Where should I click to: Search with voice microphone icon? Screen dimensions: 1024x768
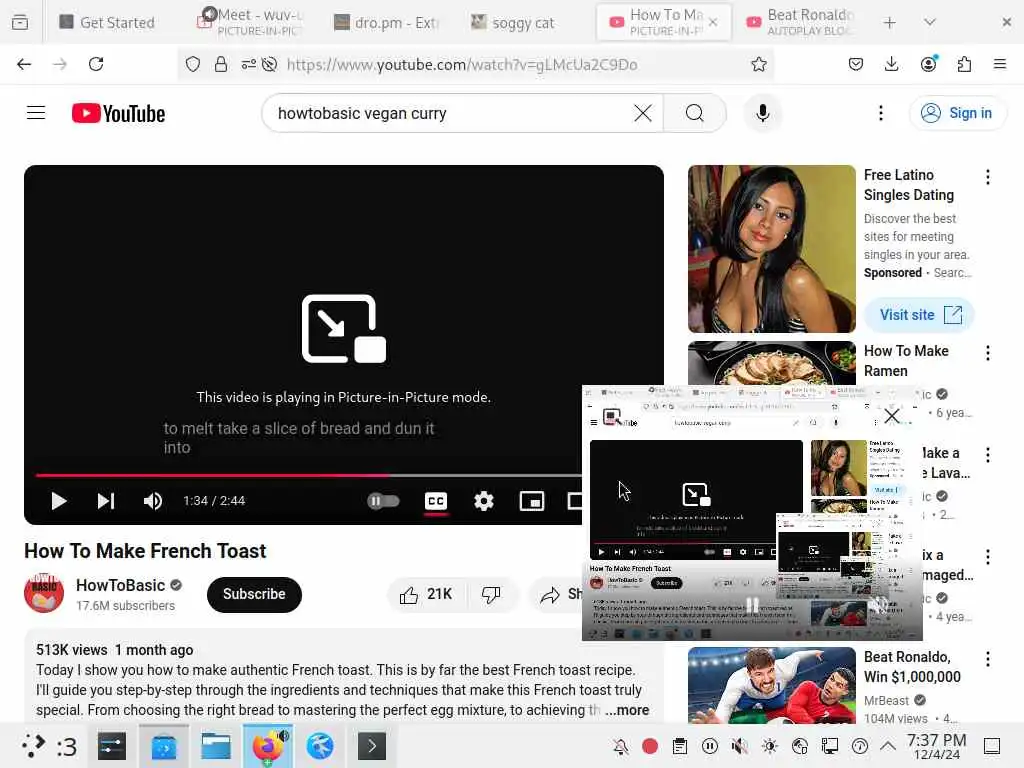(x=762, y=113)
